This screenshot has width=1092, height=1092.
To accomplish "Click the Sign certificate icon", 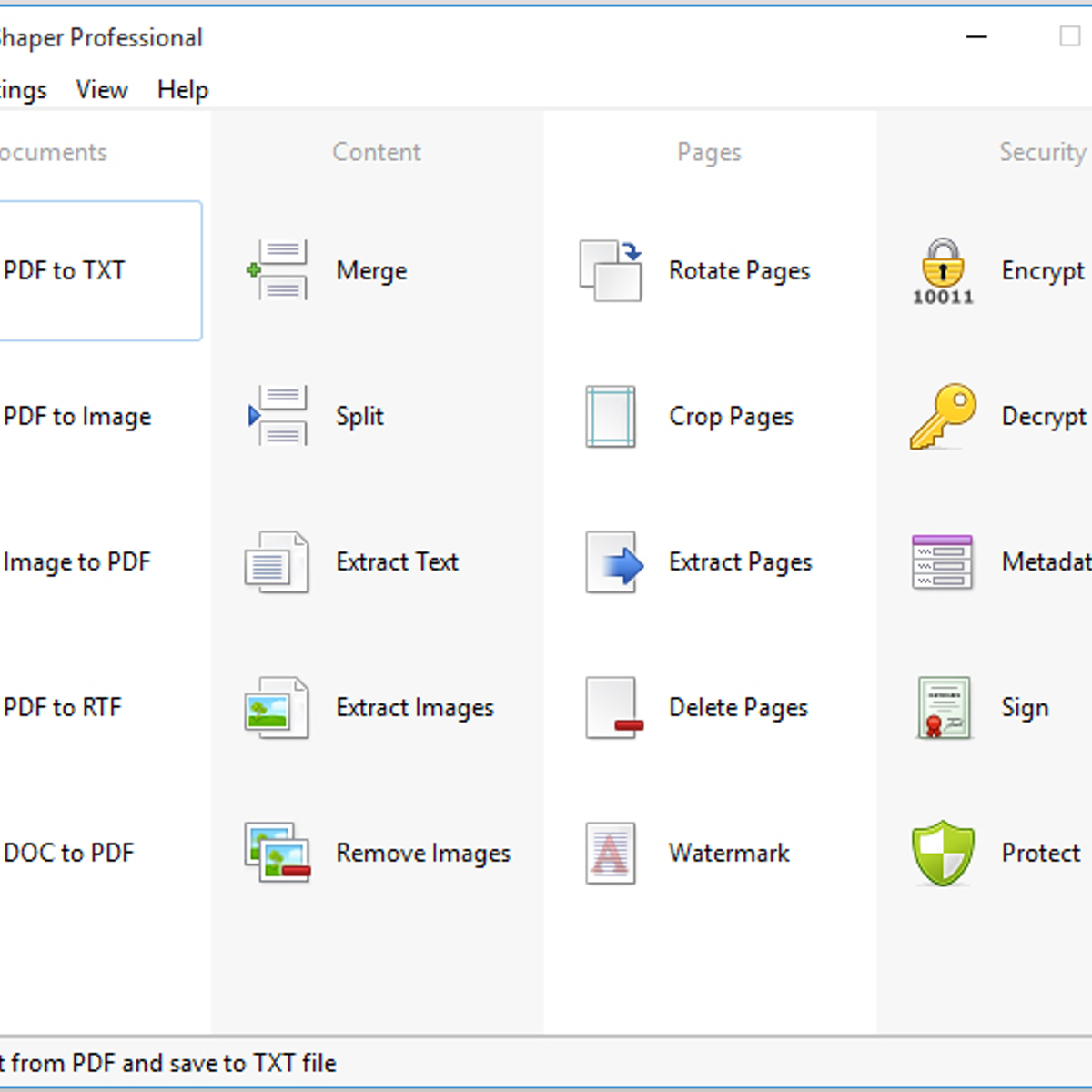I will coord(944,708).
